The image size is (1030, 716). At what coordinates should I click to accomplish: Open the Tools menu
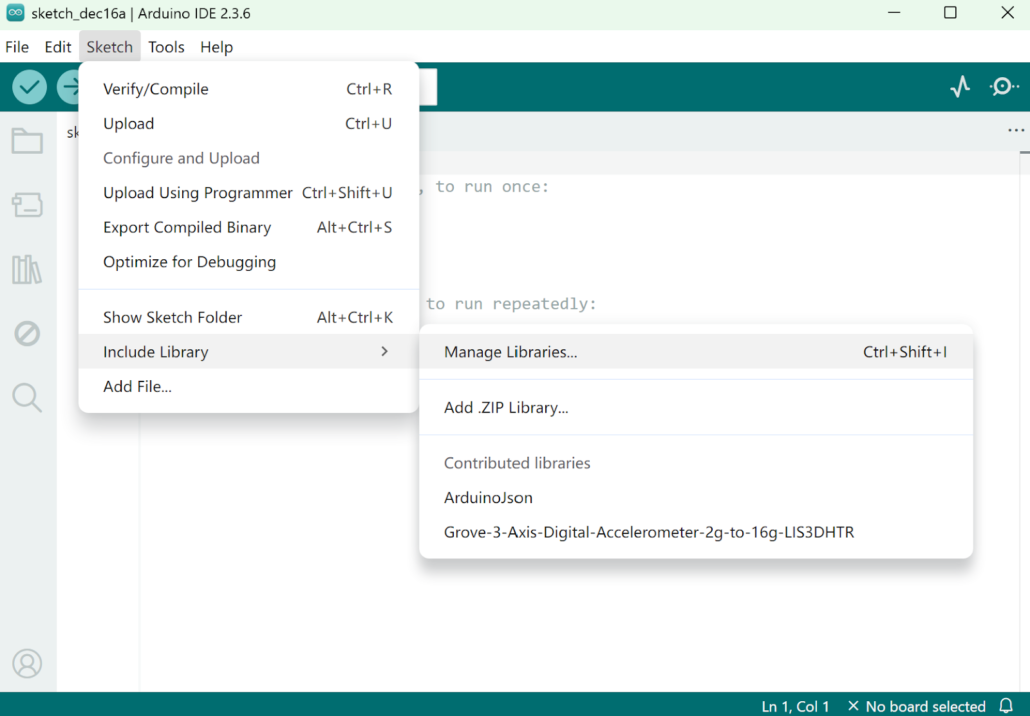pos(166,46)
